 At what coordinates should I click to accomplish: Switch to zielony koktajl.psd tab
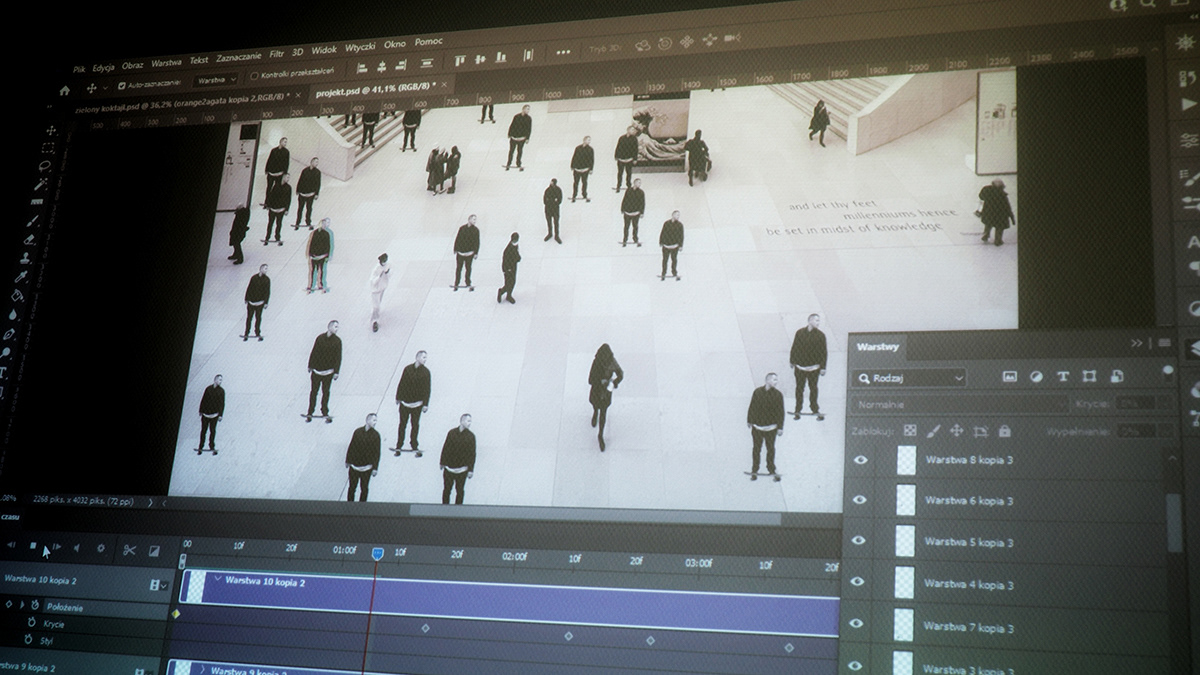[182, 104]
